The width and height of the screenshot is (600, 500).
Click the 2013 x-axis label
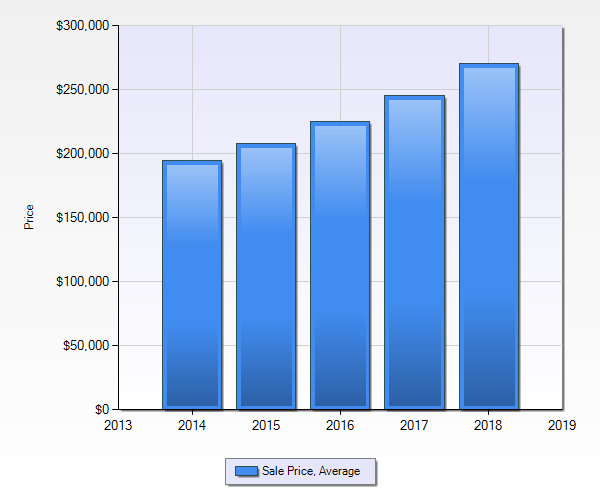(118, 425)
